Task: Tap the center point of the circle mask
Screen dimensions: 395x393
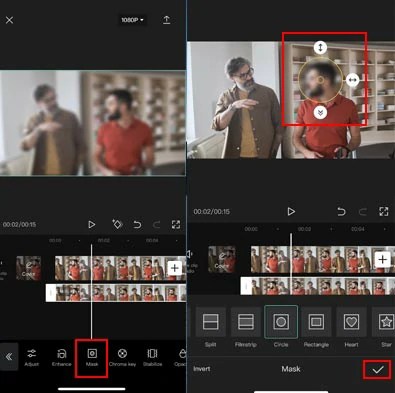Action: click(320, 80)
